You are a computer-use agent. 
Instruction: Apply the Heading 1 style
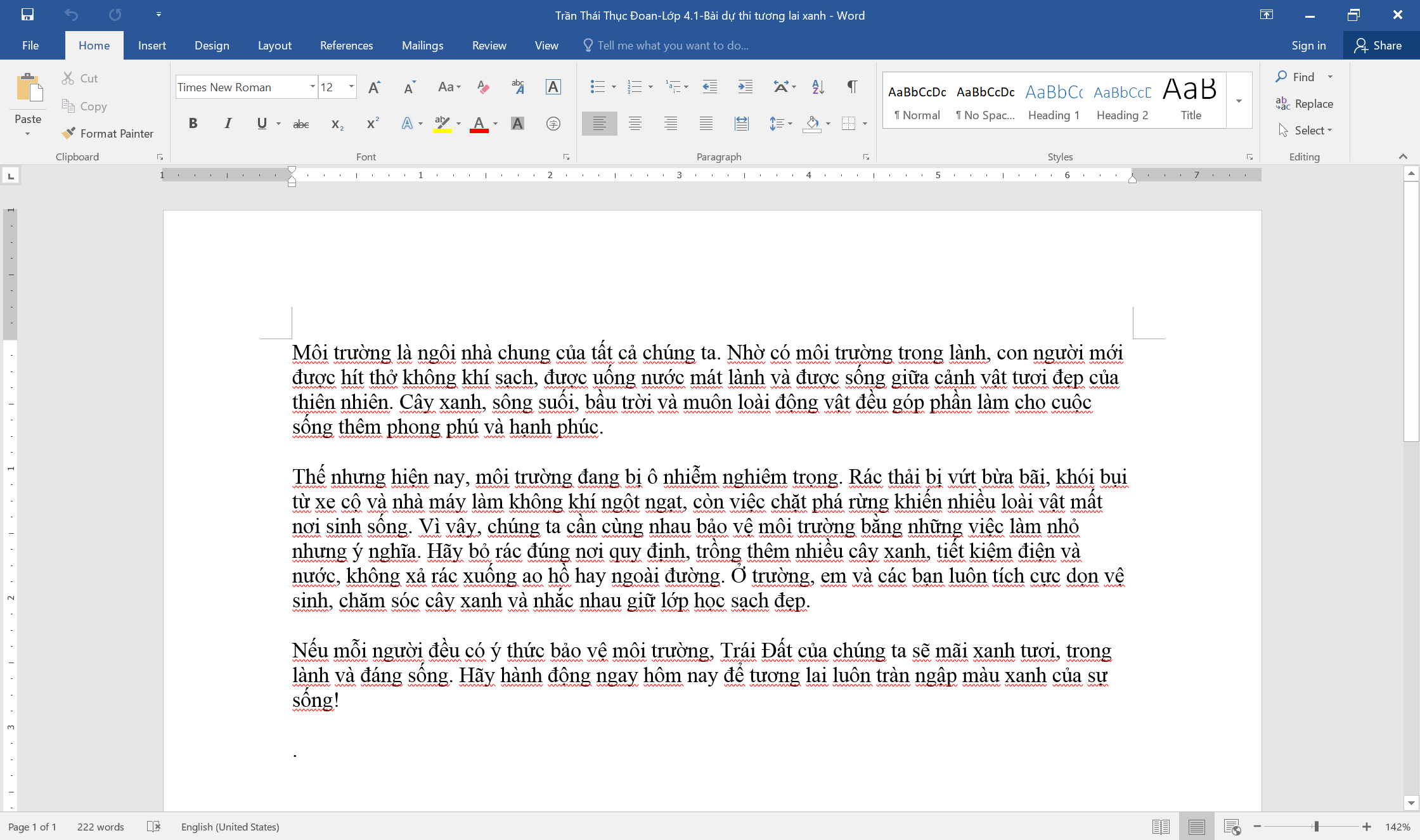[1054, 101]
